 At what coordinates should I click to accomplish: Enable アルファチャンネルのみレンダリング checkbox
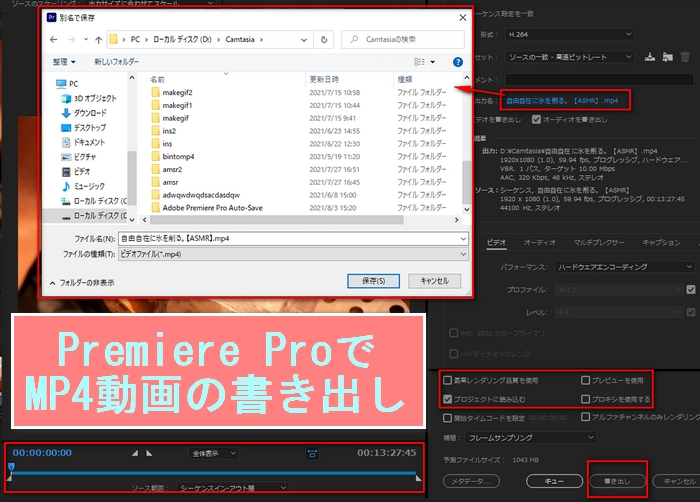click(585, 417)
